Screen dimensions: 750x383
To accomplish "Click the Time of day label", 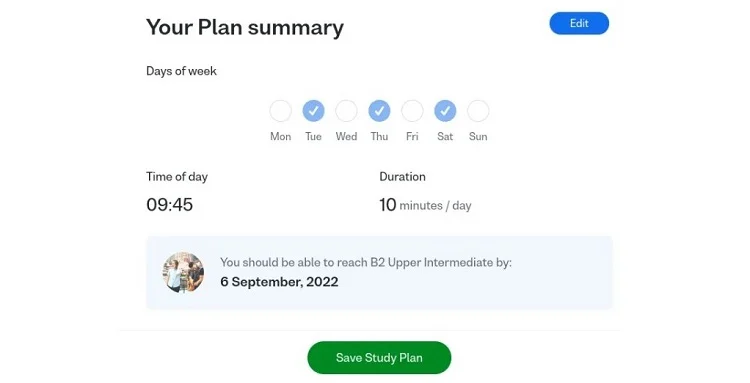I will [177, 177].
